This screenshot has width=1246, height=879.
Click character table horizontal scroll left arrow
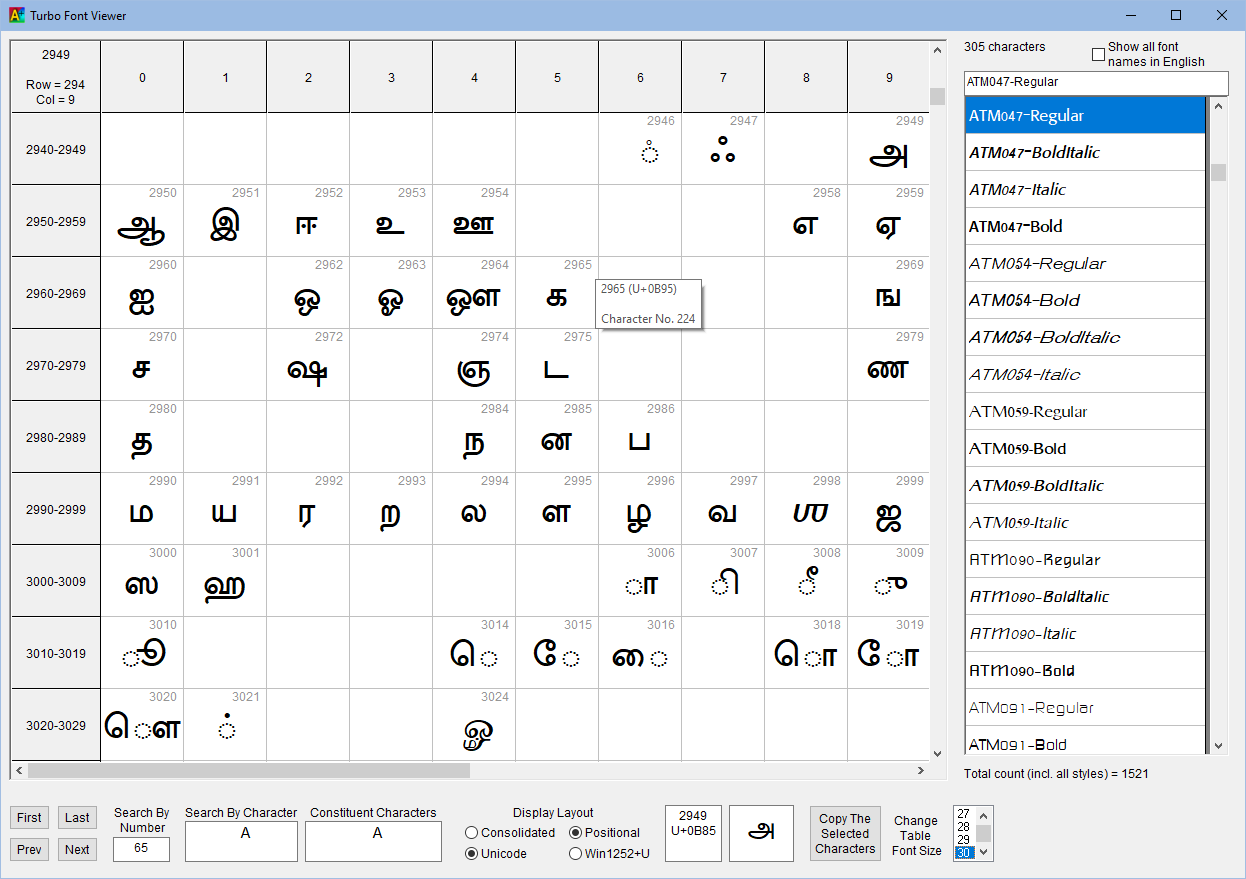pos(19,770)
